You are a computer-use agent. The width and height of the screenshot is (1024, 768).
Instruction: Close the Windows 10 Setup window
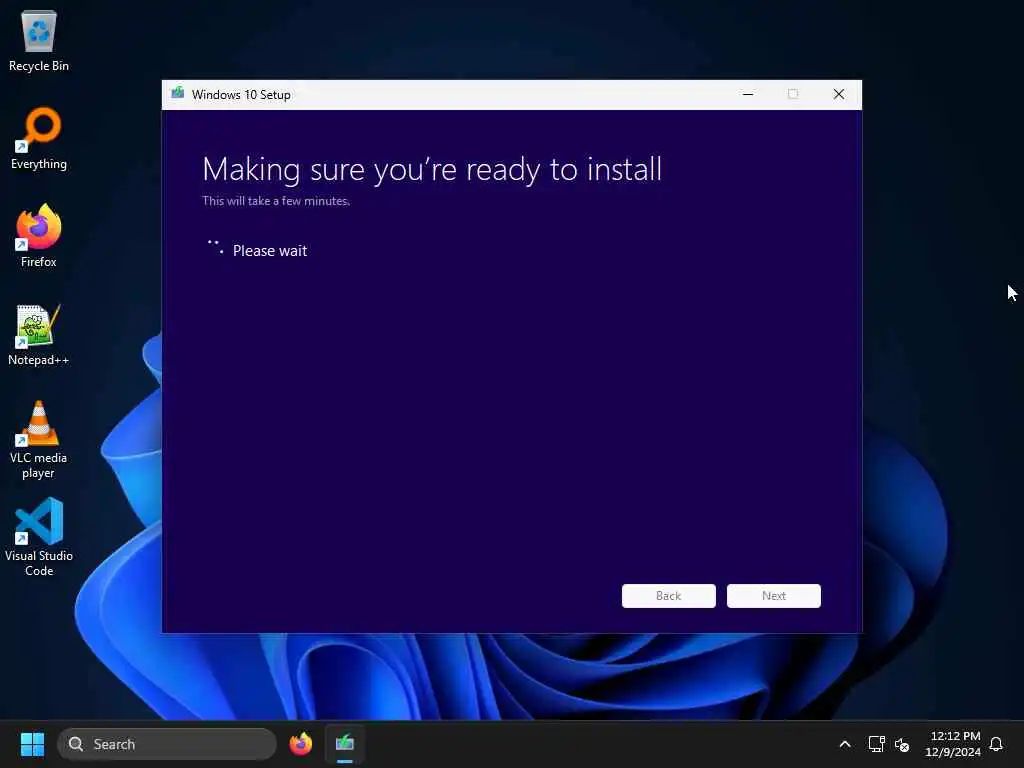click(839, 94)
